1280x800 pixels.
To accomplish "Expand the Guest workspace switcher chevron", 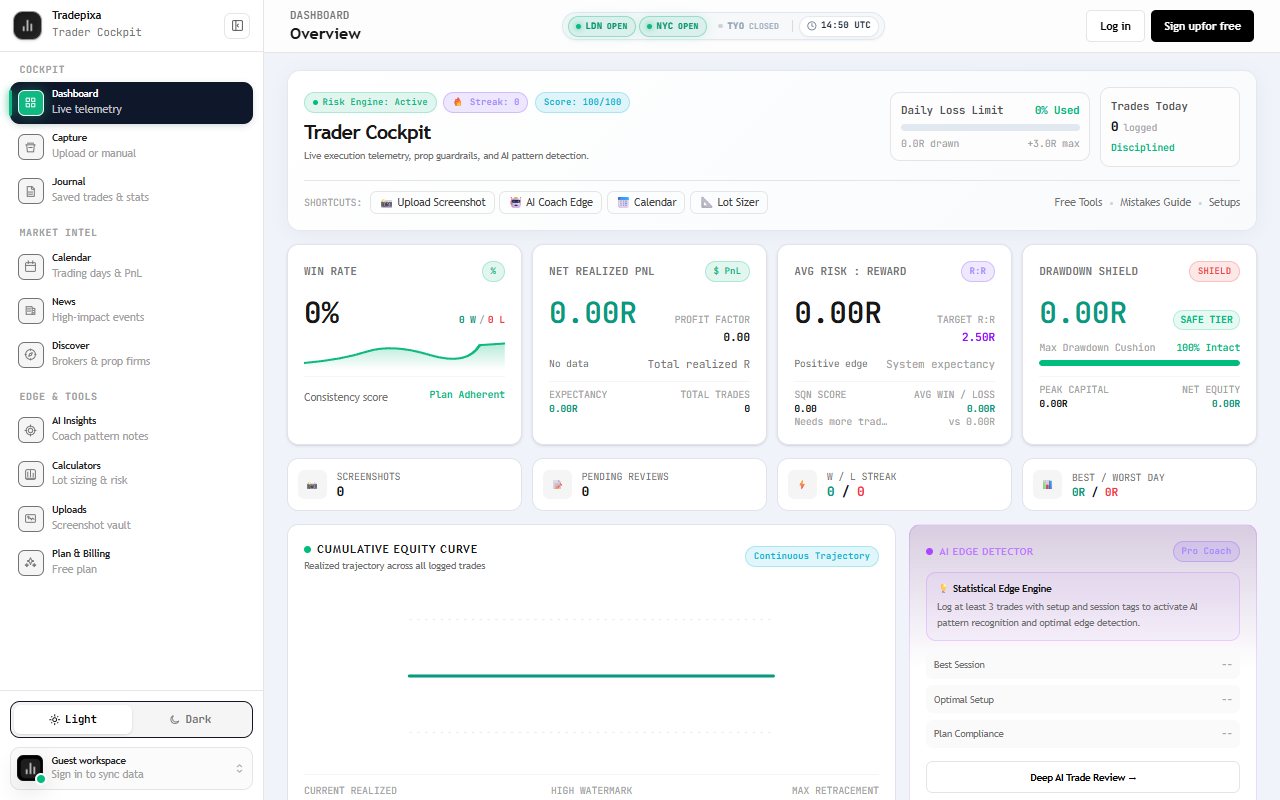I will pos(239,768).
